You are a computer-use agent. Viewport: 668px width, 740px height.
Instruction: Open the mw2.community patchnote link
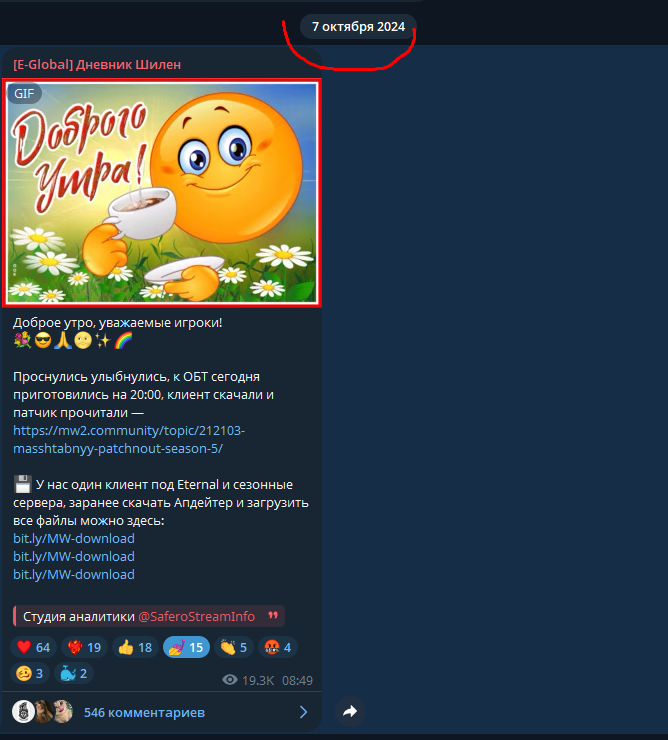129,439
